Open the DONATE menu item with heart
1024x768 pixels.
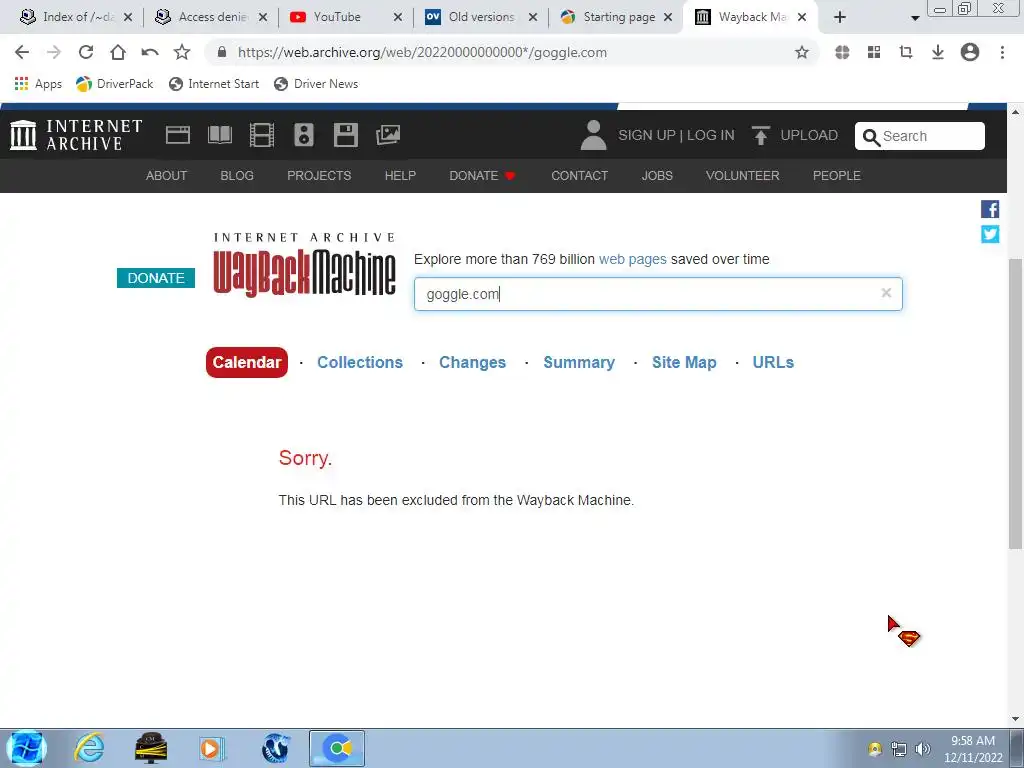(x=483, y=176)
